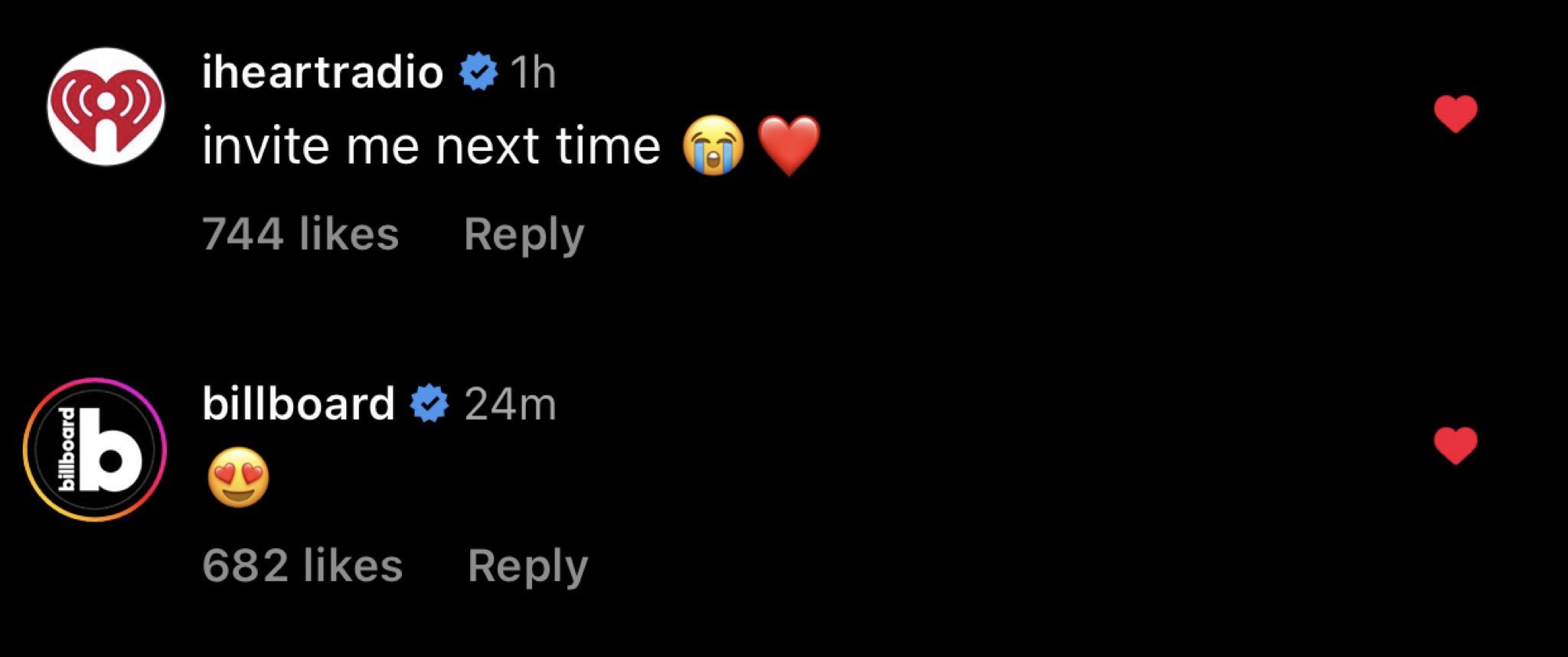Click the heart-eyes emoji comment
1568x657 pixels.
coord(238,477)
